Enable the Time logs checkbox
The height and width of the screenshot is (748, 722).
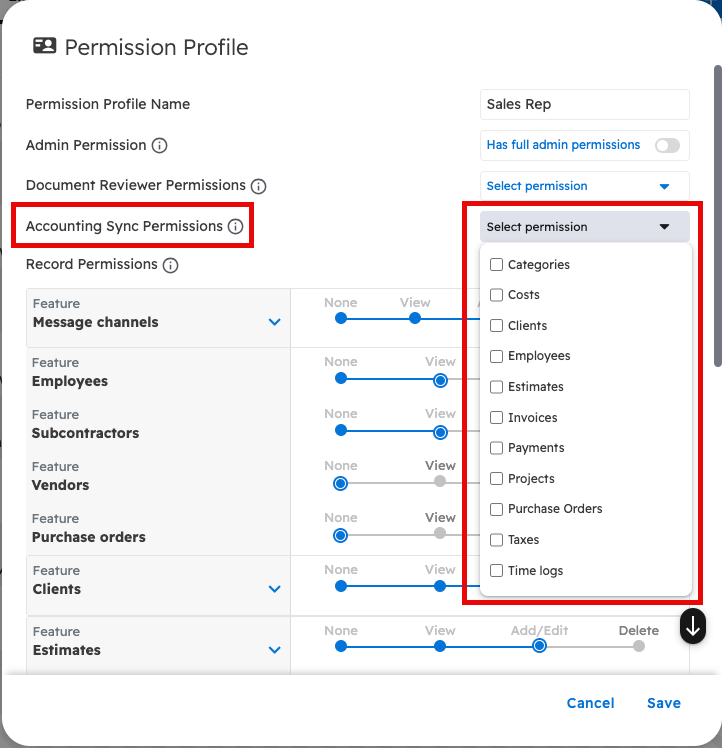[x=497, y=571]
